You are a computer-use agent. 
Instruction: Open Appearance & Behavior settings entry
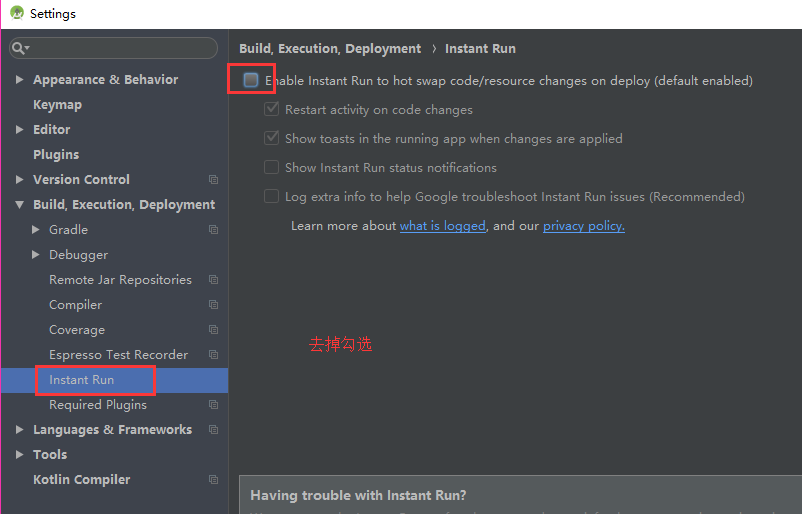click(105, 80)
